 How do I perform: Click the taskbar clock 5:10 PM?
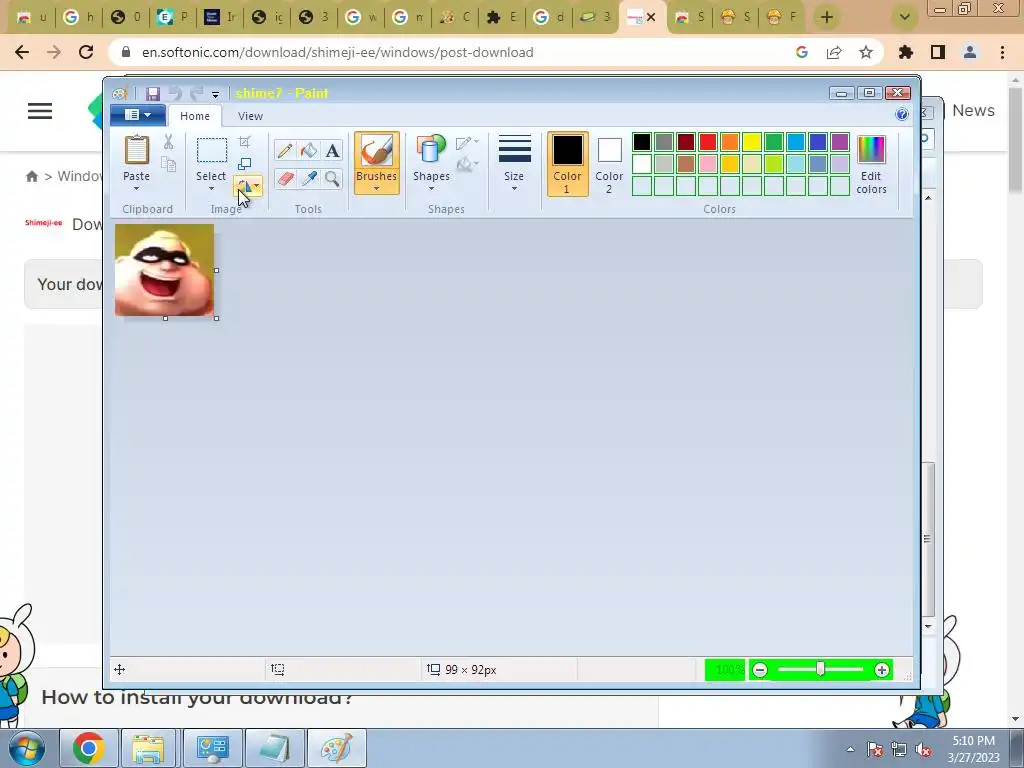click(x=974, y=741)
